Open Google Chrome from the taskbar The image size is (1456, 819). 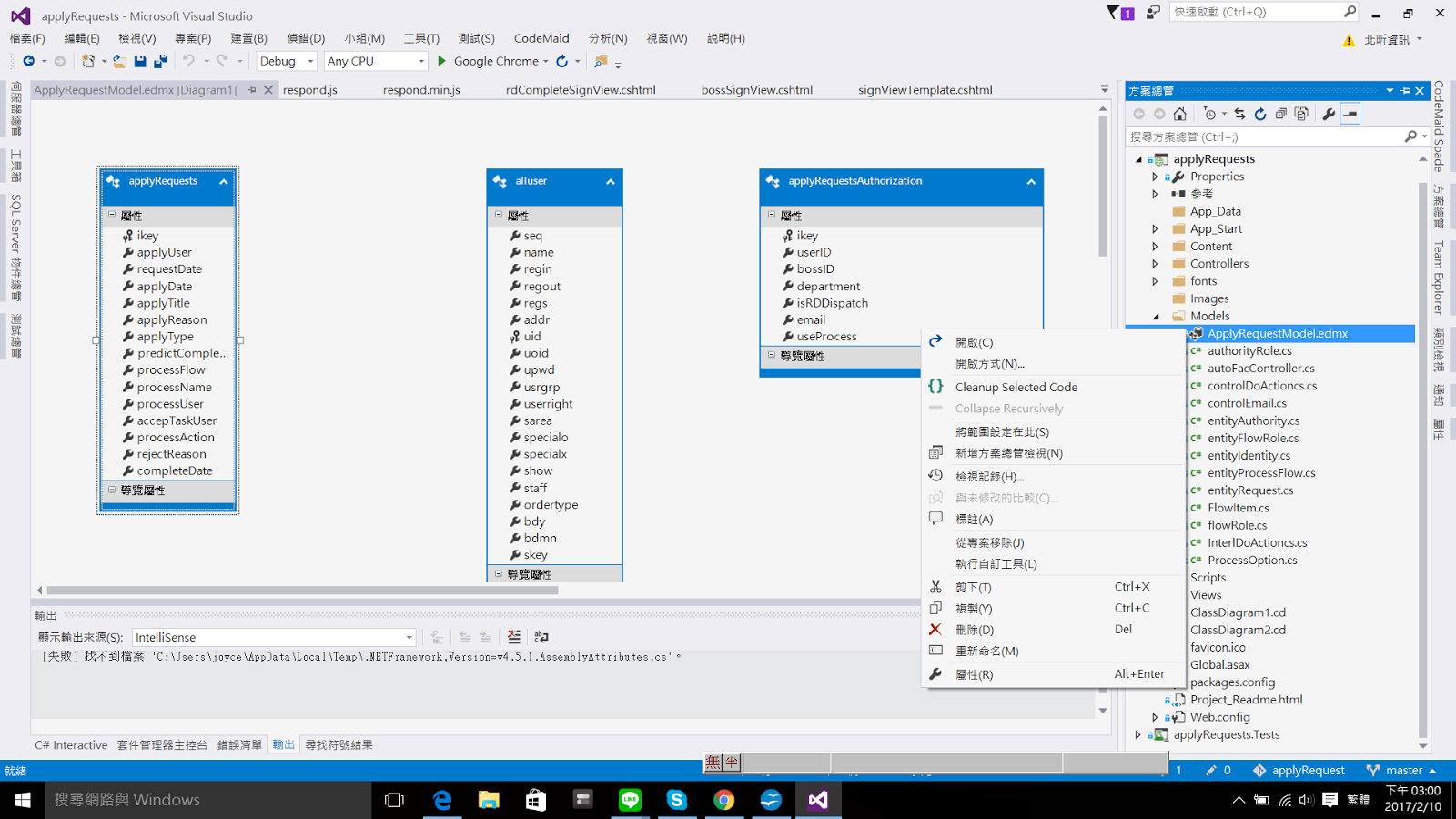(x=724, y=800)
